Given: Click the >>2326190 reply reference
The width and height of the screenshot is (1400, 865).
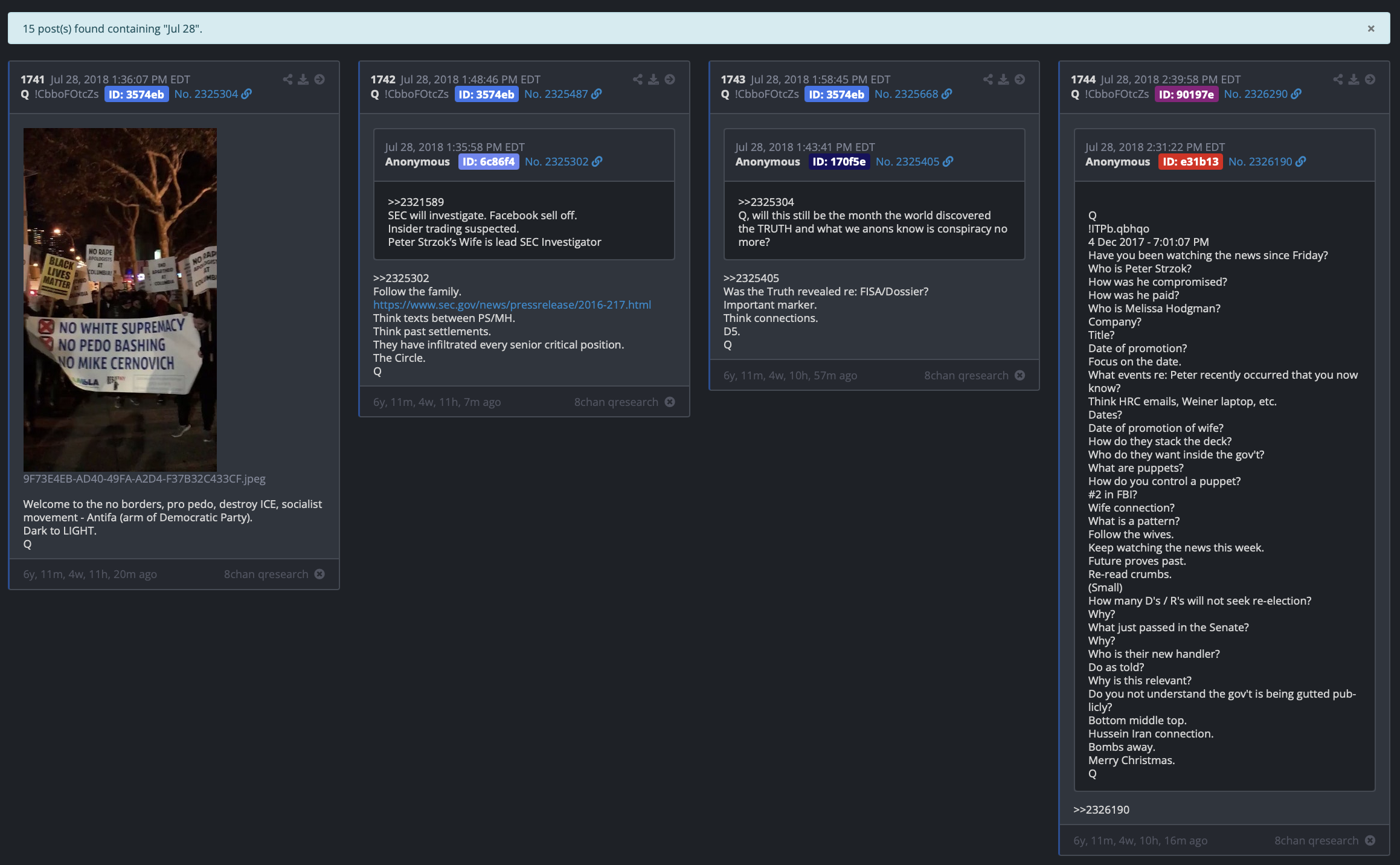Looking at the screenshot, I should [1101, 810].
